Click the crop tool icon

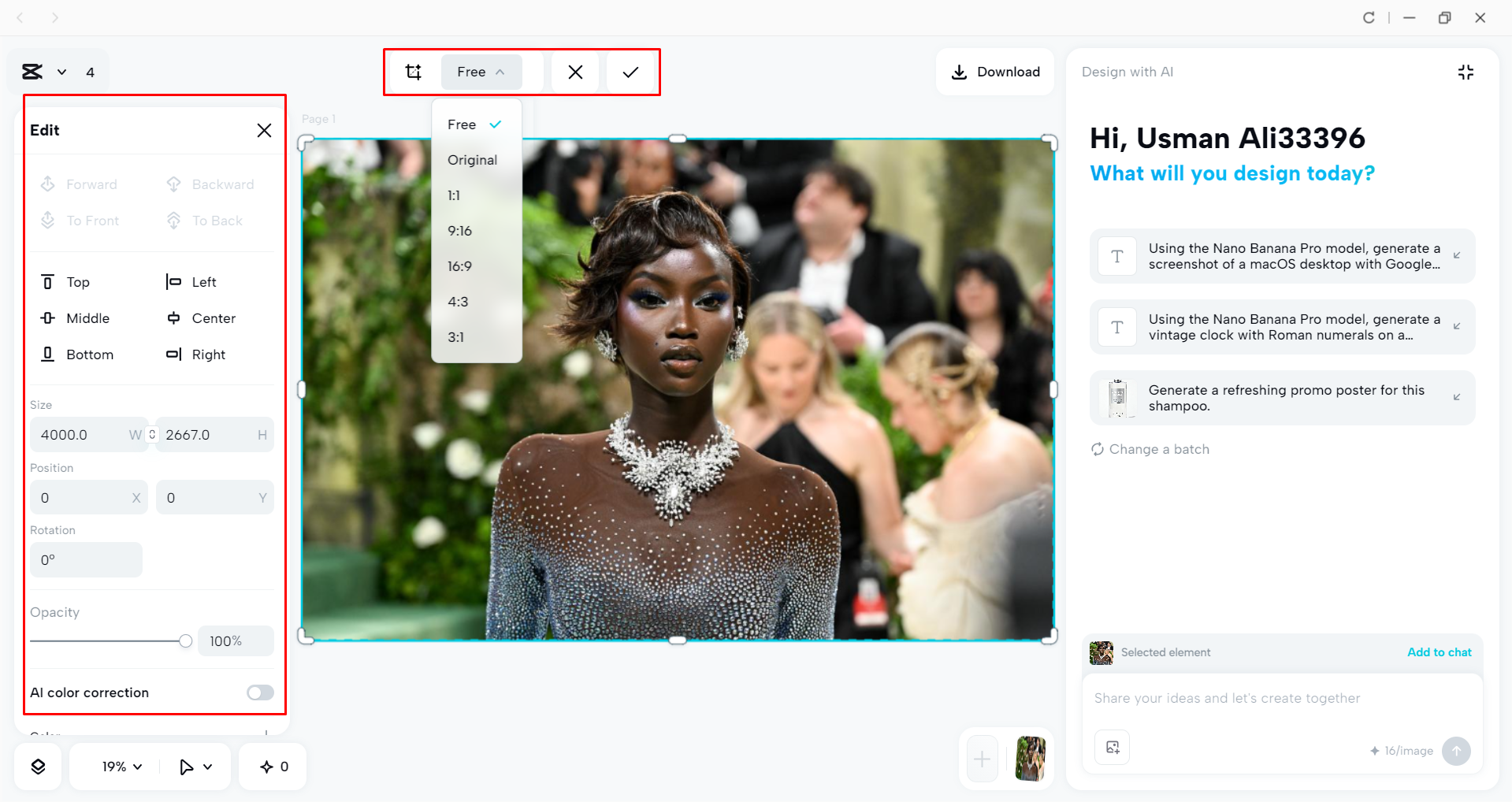point(414,72)
